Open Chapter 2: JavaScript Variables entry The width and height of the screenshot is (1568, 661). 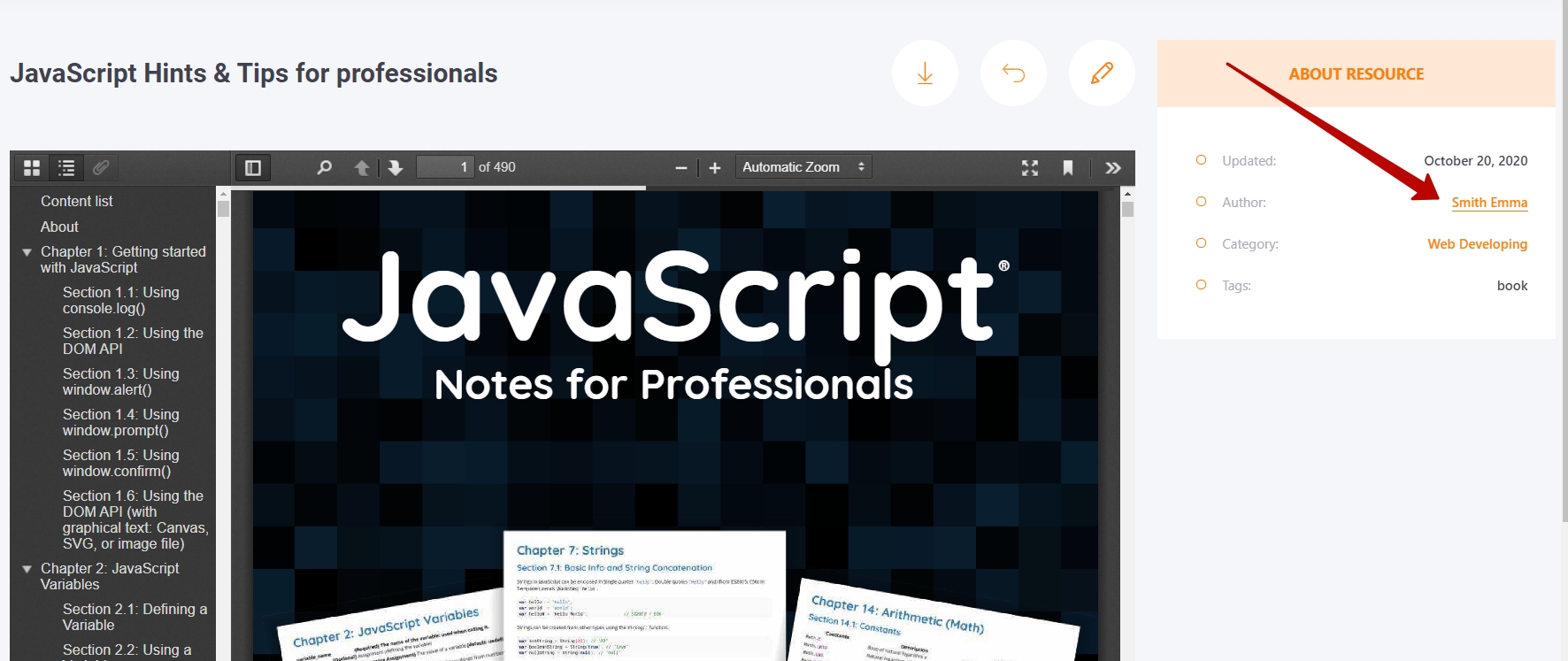110,576
